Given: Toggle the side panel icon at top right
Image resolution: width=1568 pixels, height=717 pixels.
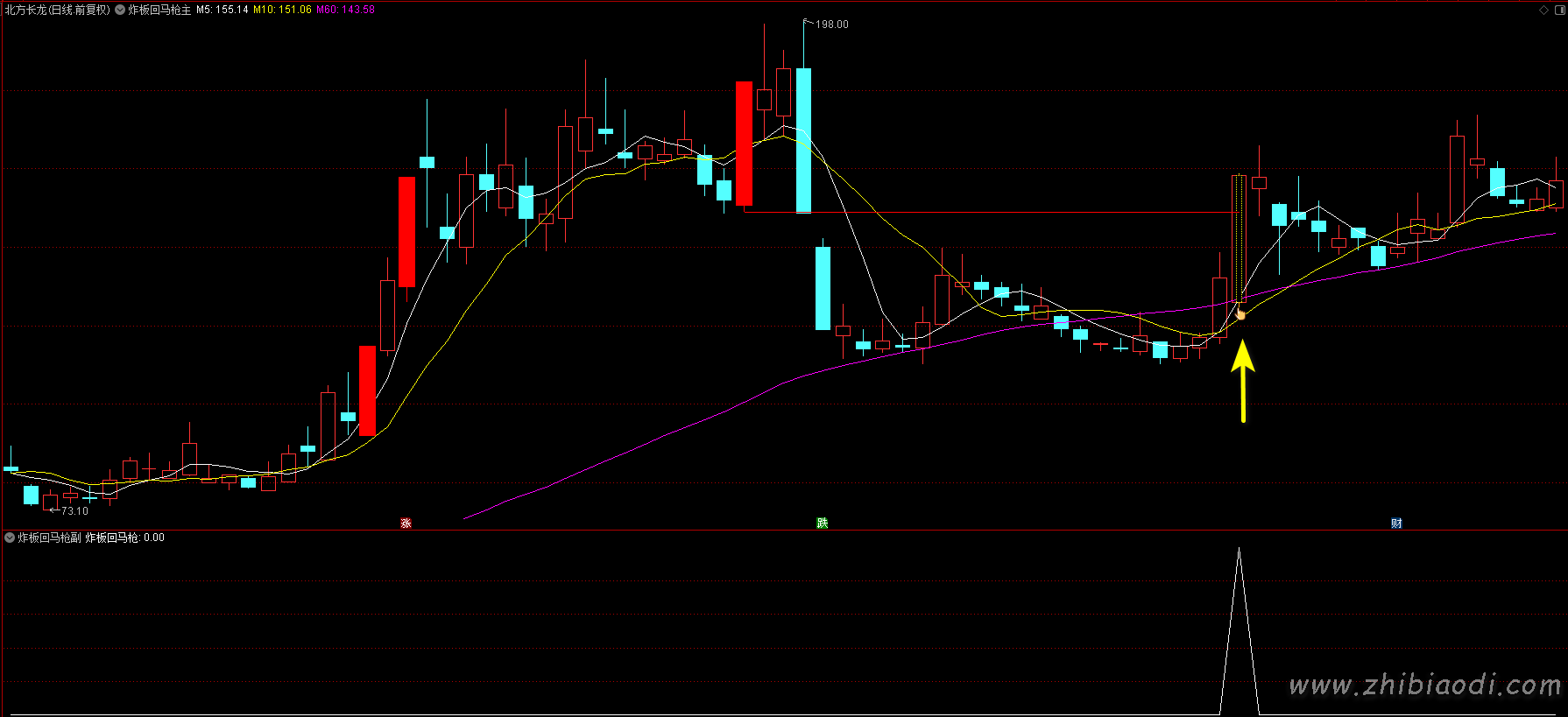Looking at the screenshot, I should coord(1557,11).
